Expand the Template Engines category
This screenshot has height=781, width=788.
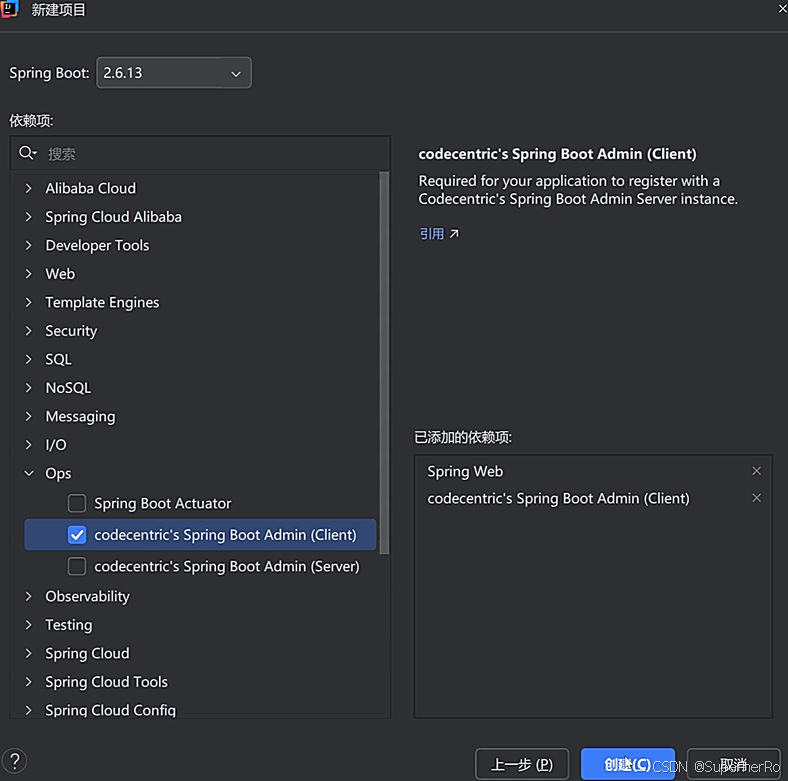click(x=29, y=303)
